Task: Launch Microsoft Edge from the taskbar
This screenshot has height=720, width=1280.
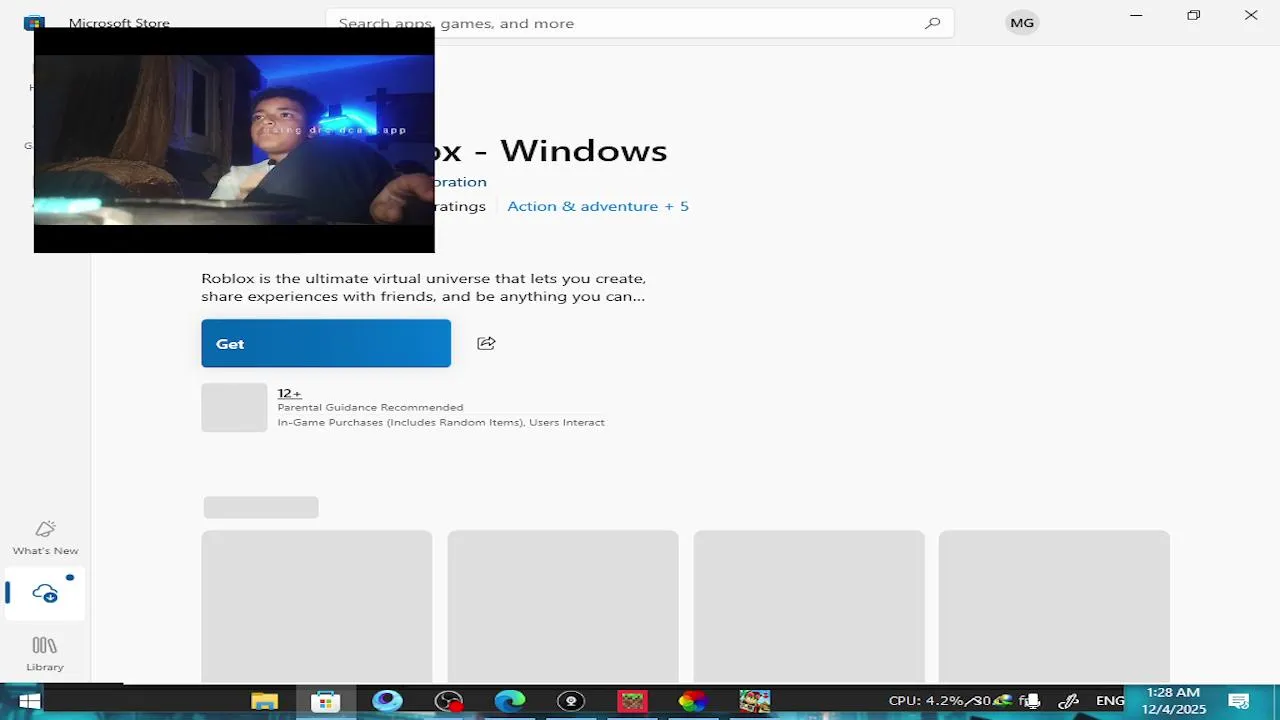Action: pos(509,701)
